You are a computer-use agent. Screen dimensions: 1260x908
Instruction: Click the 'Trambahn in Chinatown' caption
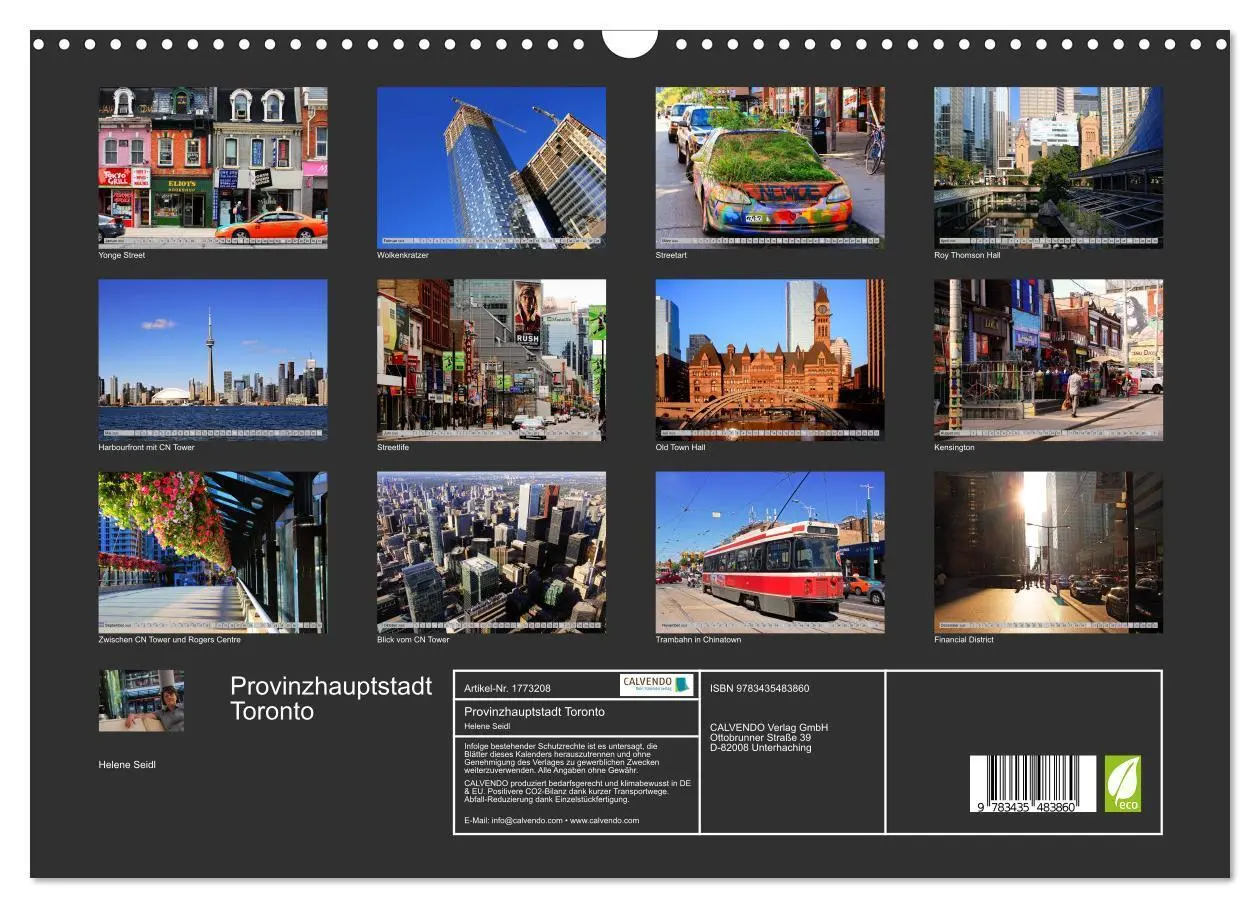pyautogui.click(x=699, y=640)
